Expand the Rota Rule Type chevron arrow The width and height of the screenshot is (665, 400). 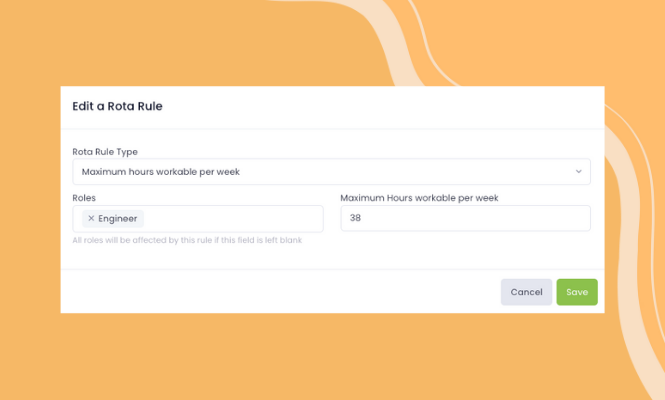tap(578, 171)
